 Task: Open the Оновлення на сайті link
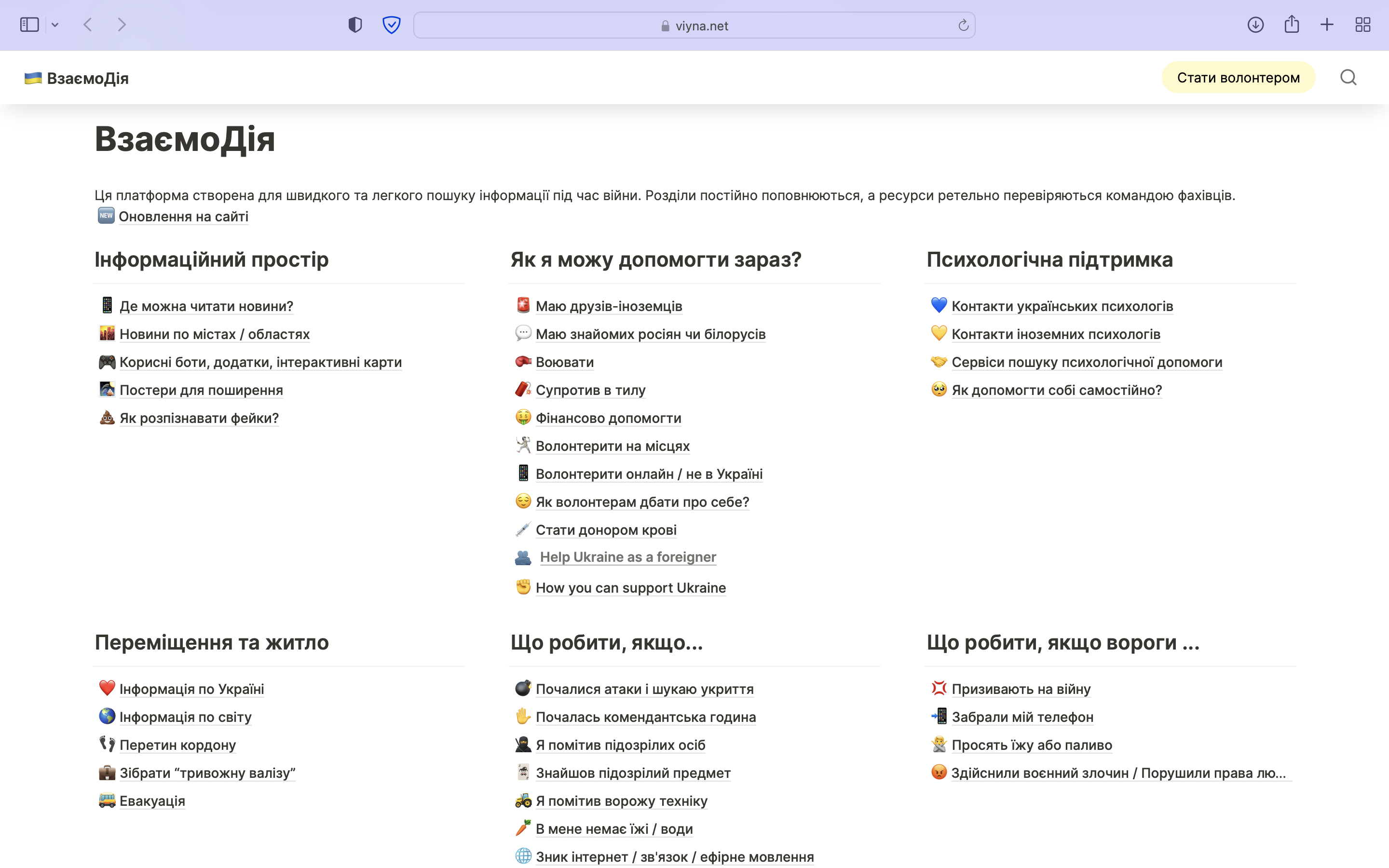point(183,217)
